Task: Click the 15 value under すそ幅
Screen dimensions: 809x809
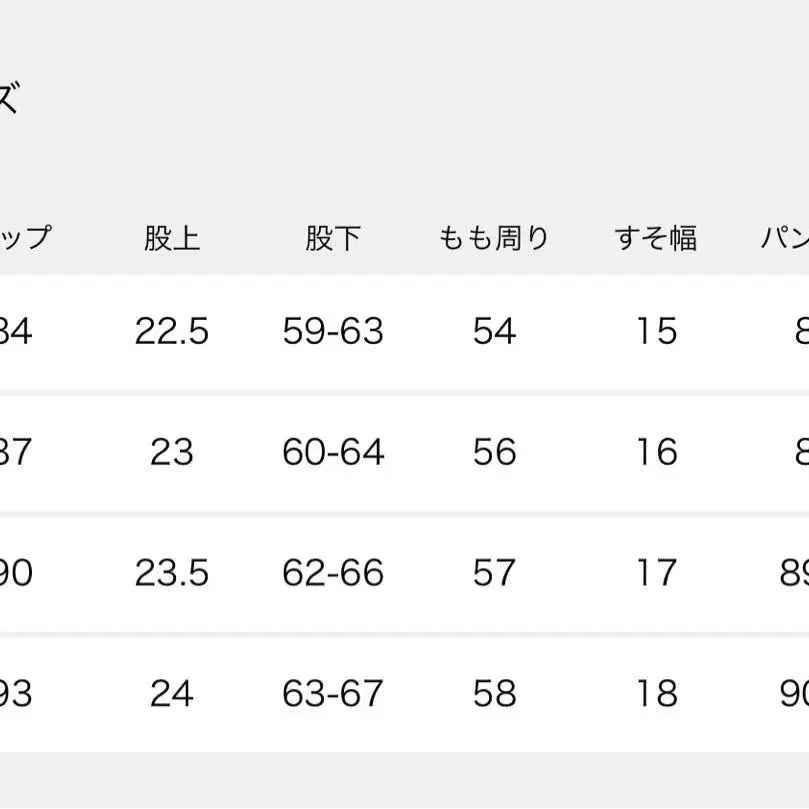Action: [x=656, y=331]
